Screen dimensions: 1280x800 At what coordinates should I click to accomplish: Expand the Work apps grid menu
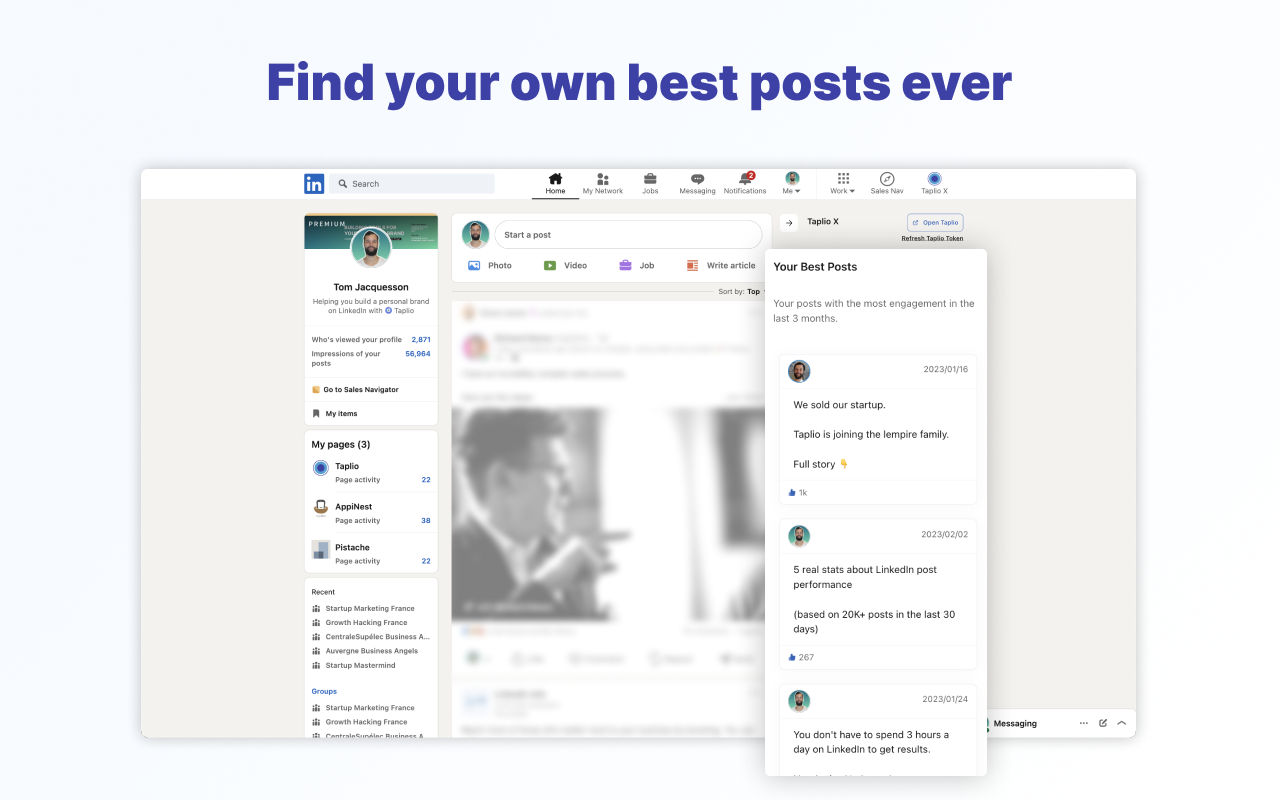[x=843, y=184]
